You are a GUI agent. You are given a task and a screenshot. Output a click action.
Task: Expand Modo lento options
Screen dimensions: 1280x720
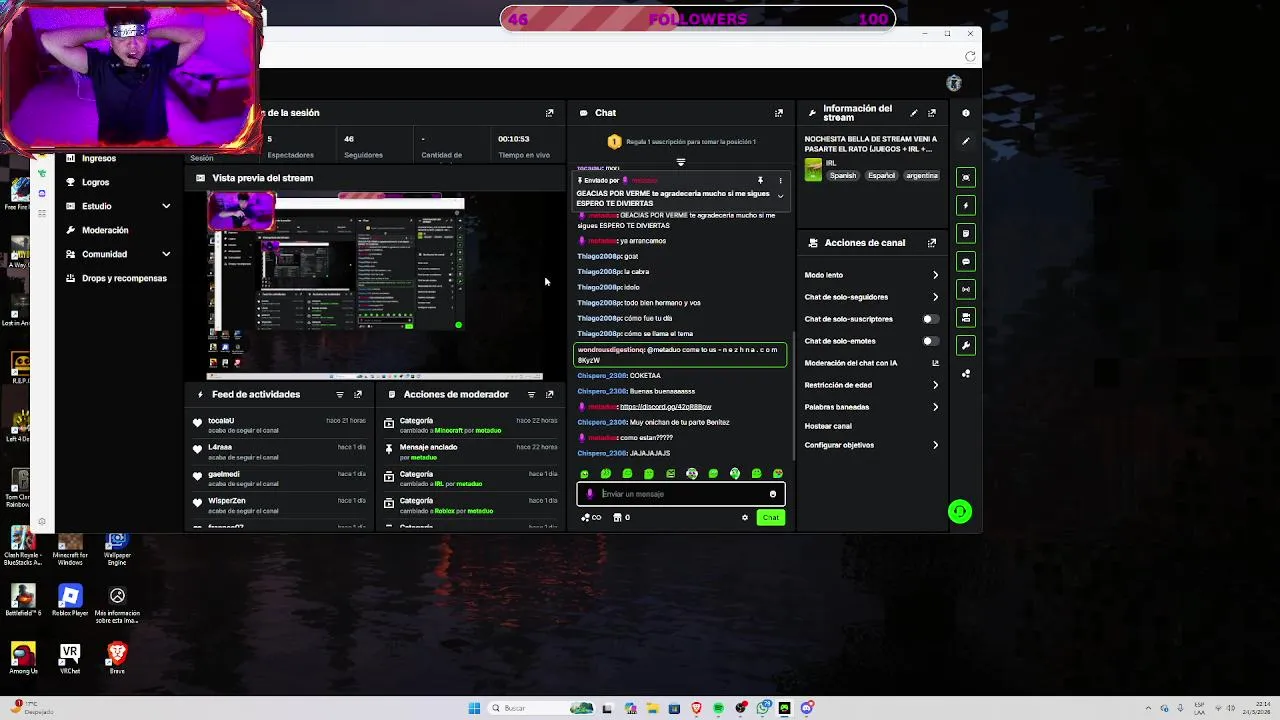(x=935, y=275)
